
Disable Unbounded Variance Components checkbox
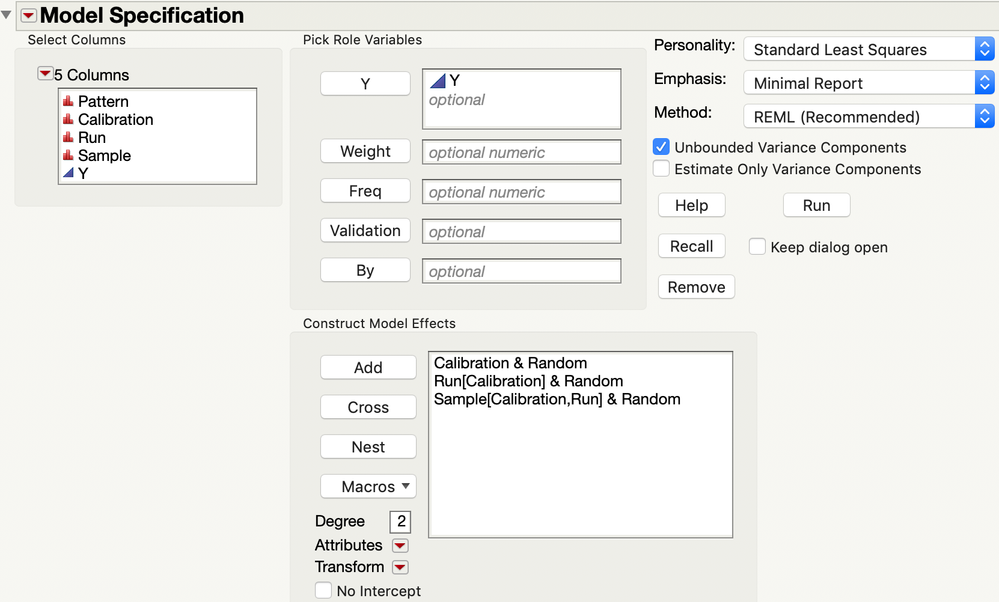[661, 147]
